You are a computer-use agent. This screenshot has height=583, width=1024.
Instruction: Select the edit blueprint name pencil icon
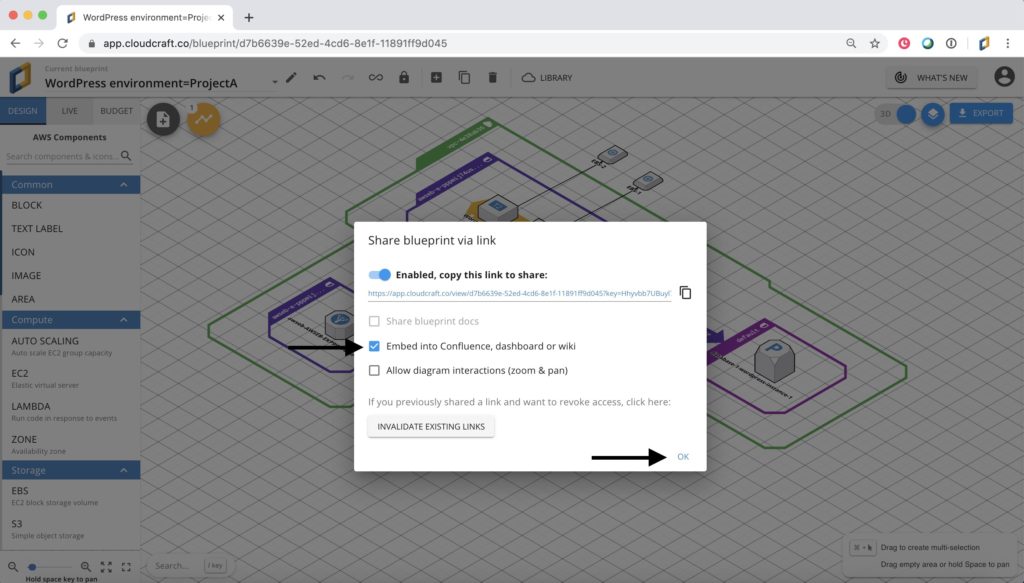[291, 77]
